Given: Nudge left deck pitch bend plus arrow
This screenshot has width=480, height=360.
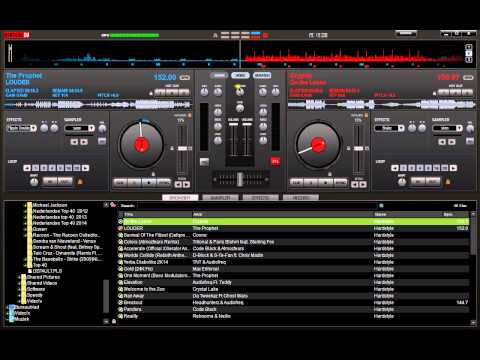Looking at the screenshot, I should [186, 184].
